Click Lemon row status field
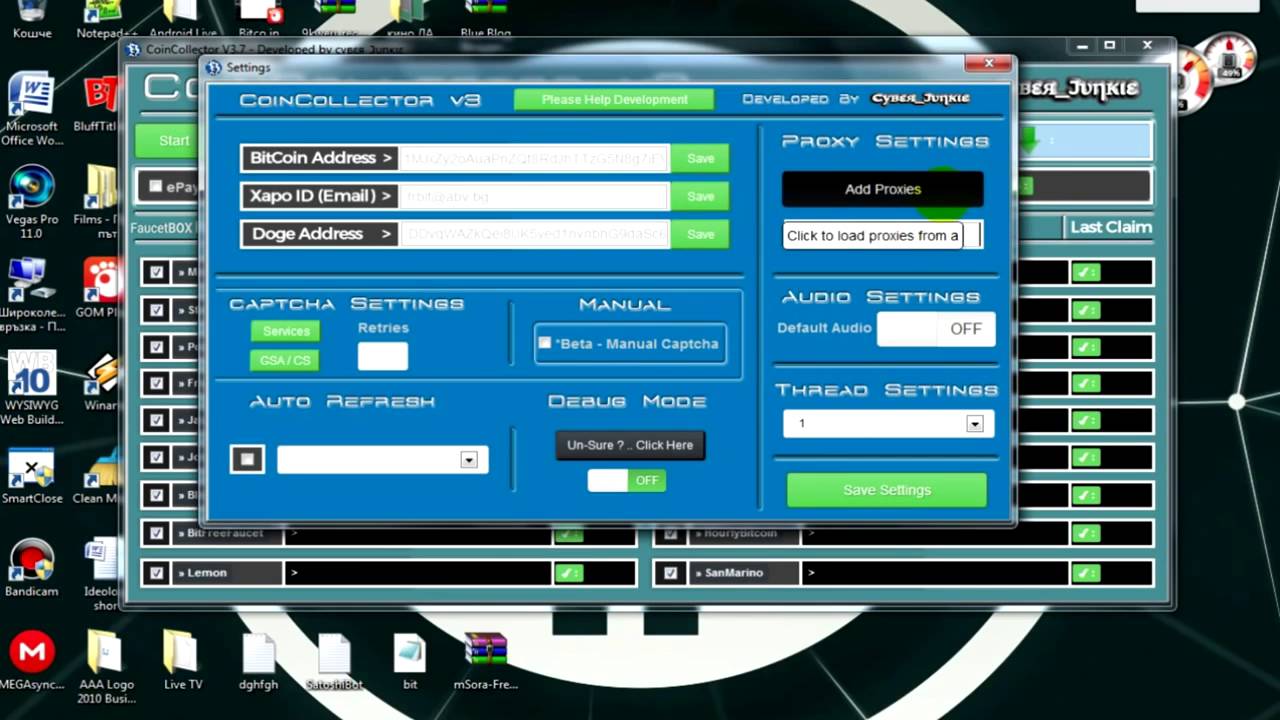Image resolution: width=1280 pixels, height=720 pixels. (418, 573)
